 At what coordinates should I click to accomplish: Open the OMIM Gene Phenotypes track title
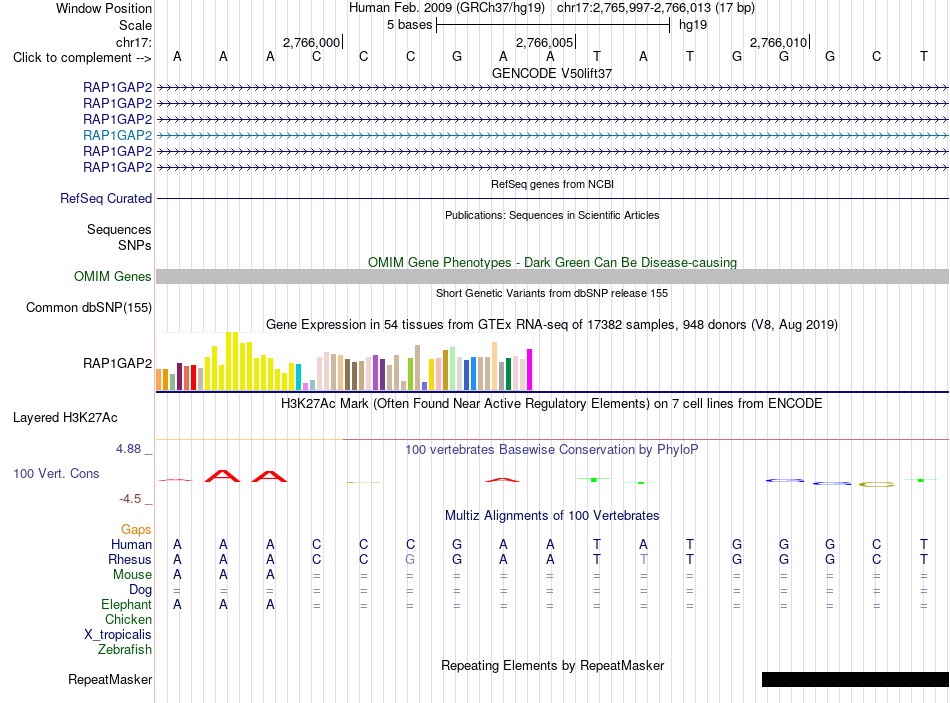pyautogui.click(x=552, y=262)
